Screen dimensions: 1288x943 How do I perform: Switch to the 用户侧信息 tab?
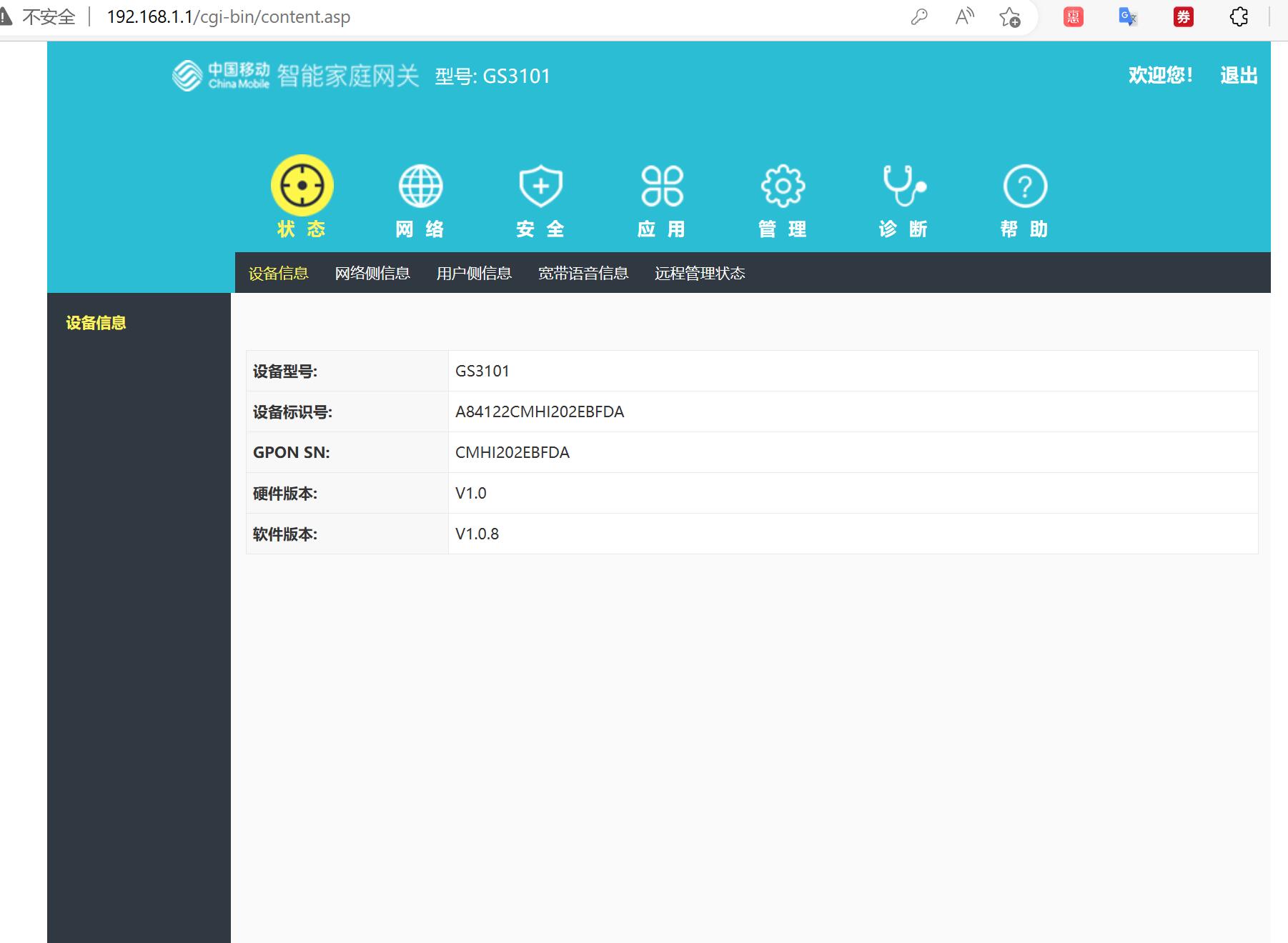(x=474, y=273)
